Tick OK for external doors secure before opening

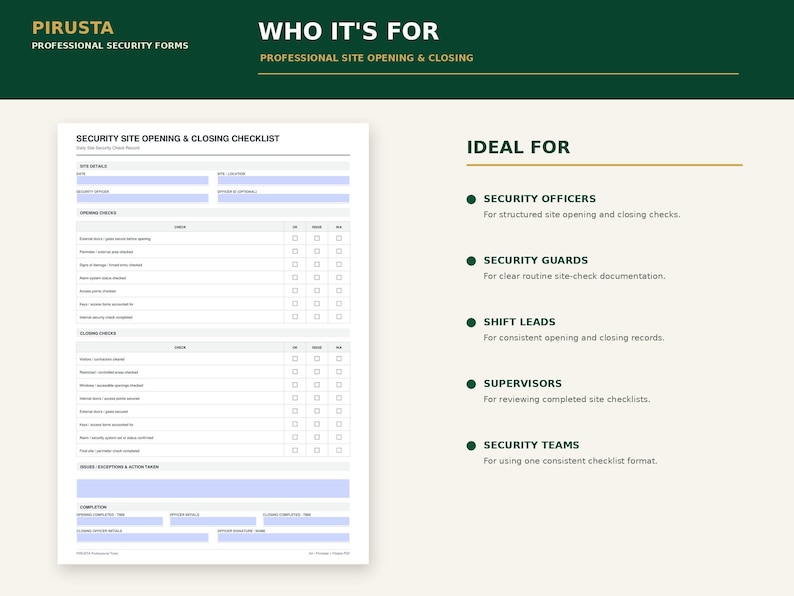click(295, 238)
